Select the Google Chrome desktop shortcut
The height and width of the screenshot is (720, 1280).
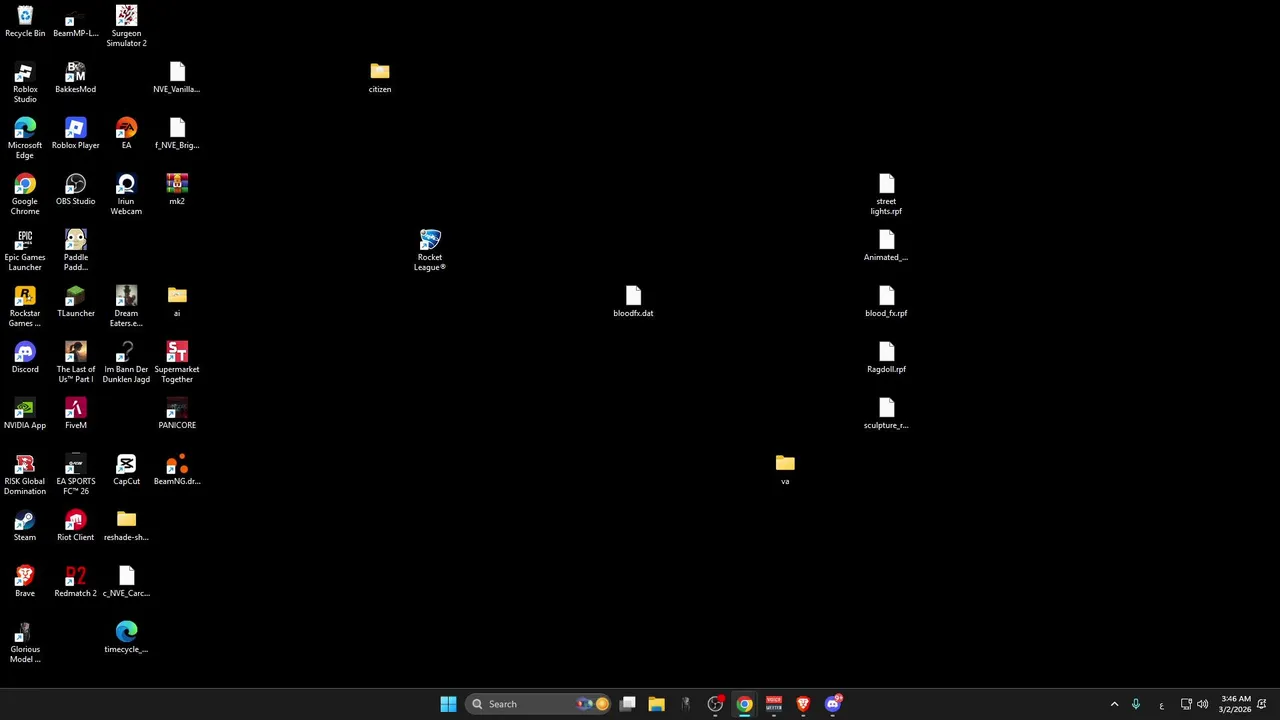(25, 194)
